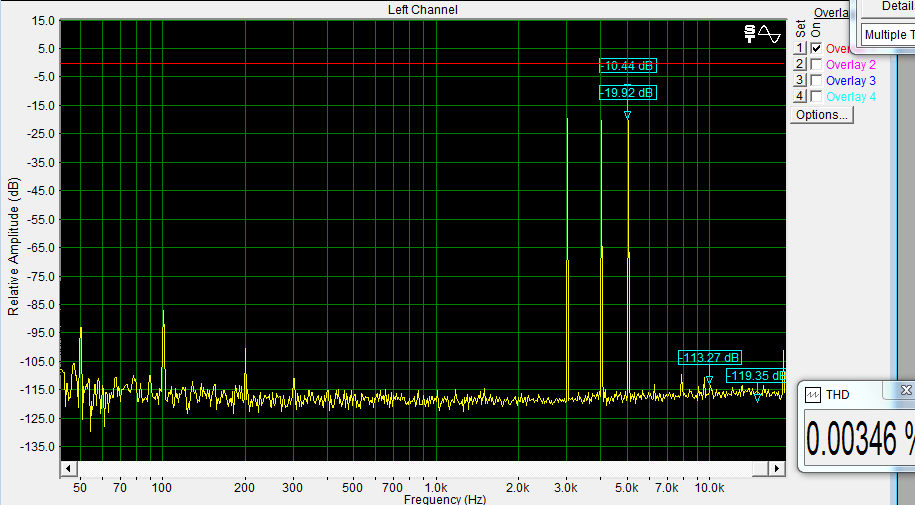The width and height of the screenshot is (915, 505).
Task: Click the cyan marker triangle under the -19.92 dB label
Action: tap(627, 116)
